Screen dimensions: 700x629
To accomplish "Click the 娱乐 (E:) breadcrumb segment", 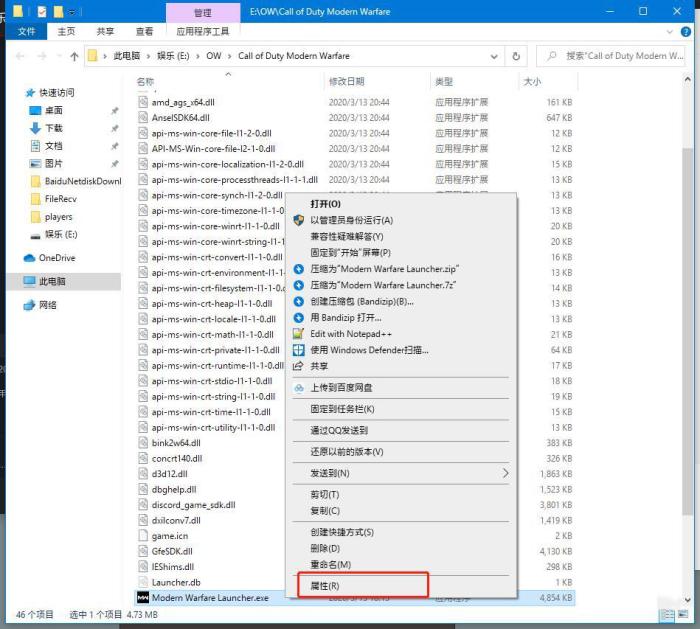I will coord(173,56).
